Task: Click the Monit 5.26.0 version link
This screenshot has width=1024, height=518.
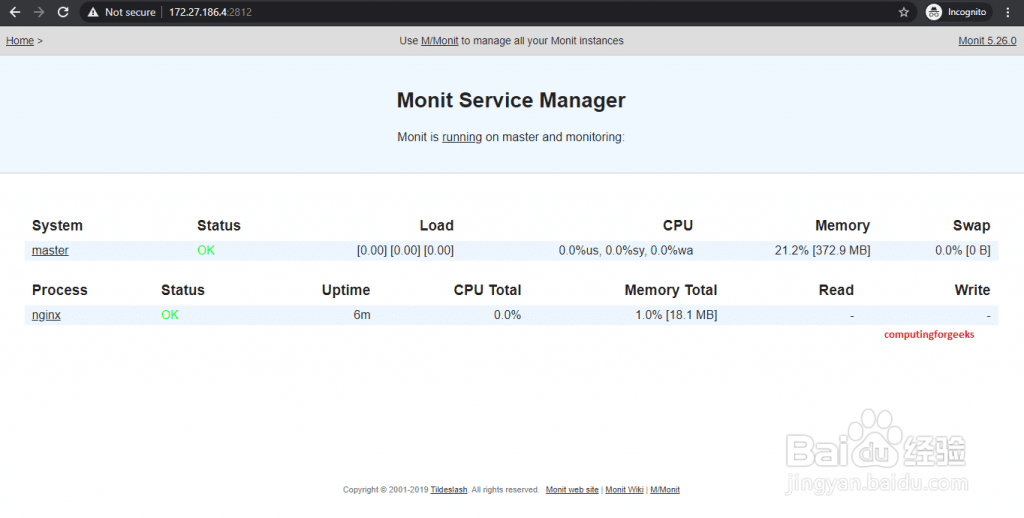Action: point(987,41)
